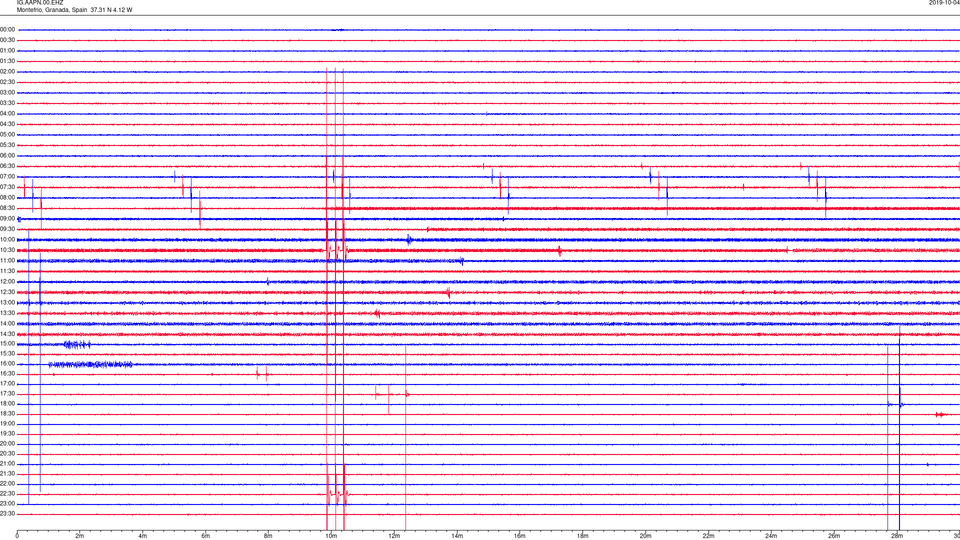Click the 12:30 hour label

[x=7, y=292]
